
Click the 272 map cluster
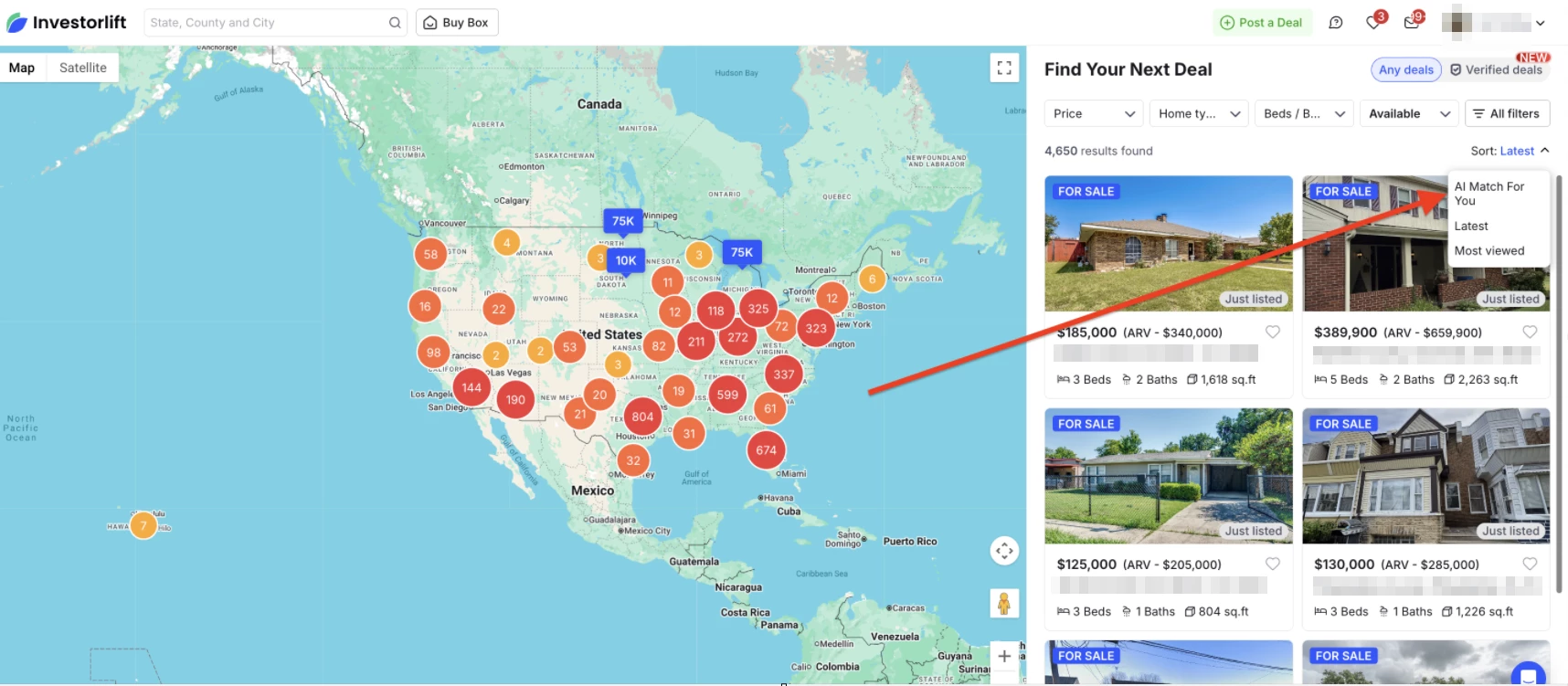tap(738, 337)
